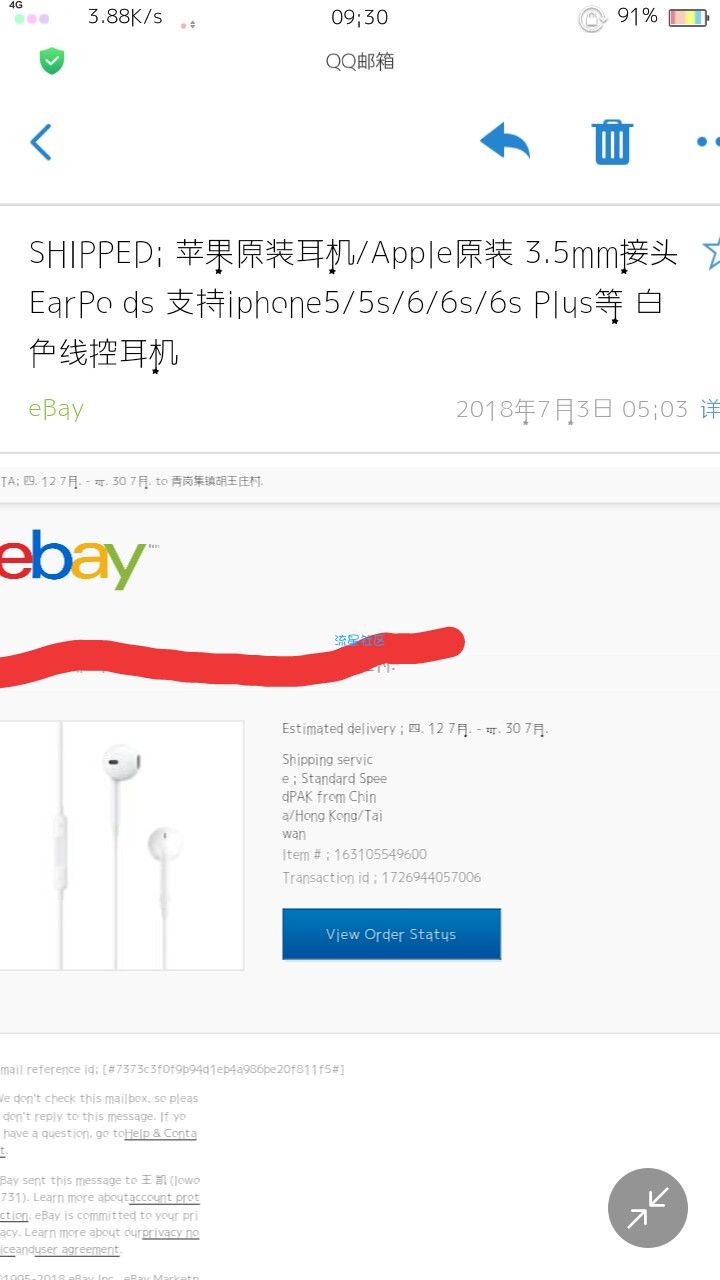Go back with the left arrow icon
Screen dimensions: 720x1280
[41, 142]
